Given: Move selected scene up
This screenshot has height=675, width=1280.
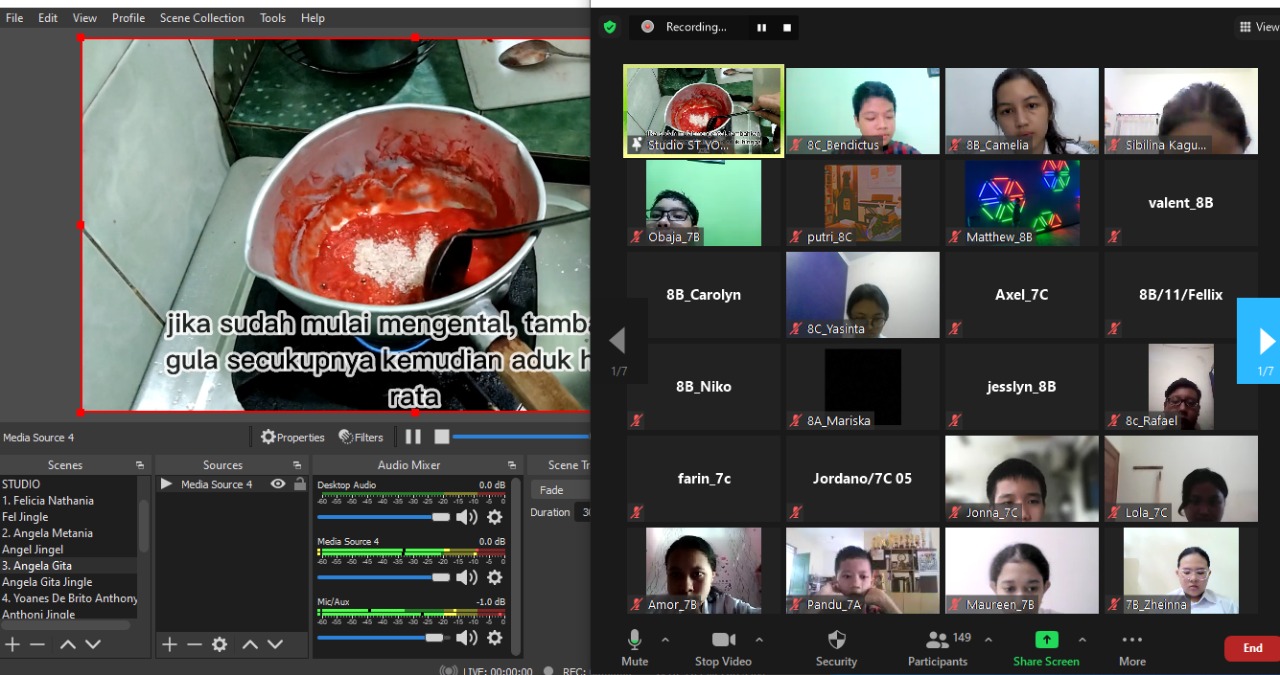Looking at the screenshot, I should [68, 645].
